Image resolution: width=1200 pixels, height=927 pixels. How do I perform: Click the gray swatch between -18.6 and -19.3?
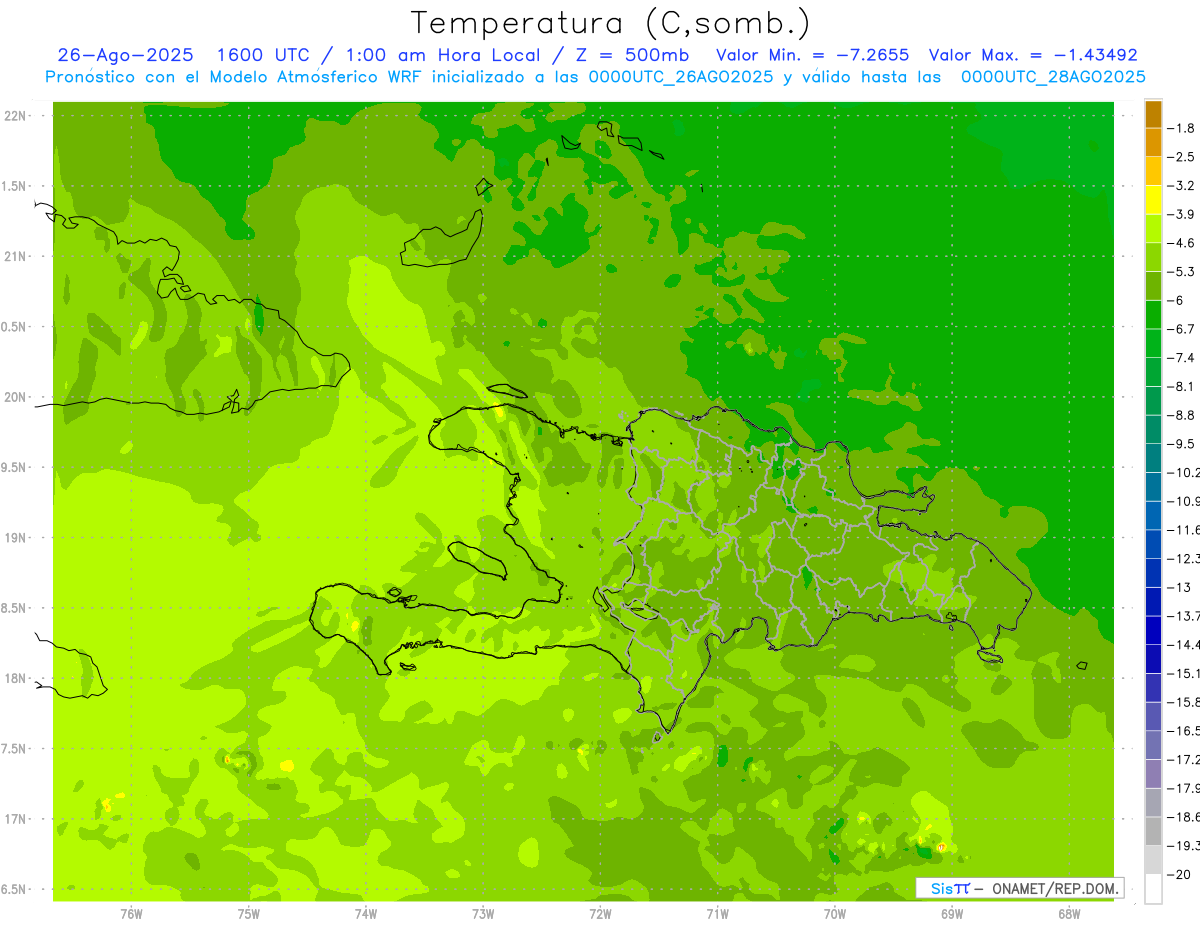pos(1153,831)
